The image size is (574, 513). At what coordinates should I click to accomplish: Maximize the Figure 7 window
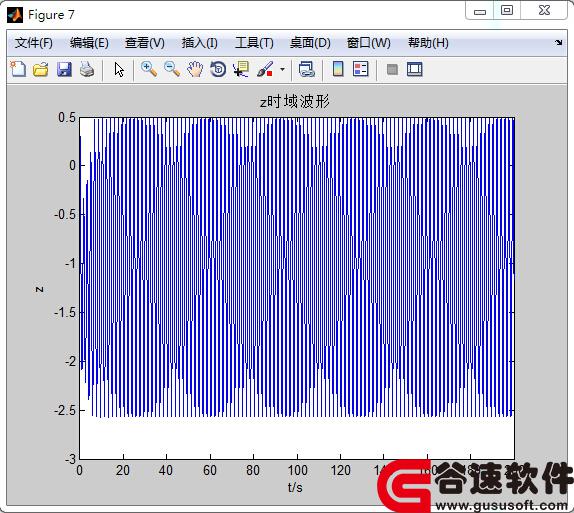507,10
